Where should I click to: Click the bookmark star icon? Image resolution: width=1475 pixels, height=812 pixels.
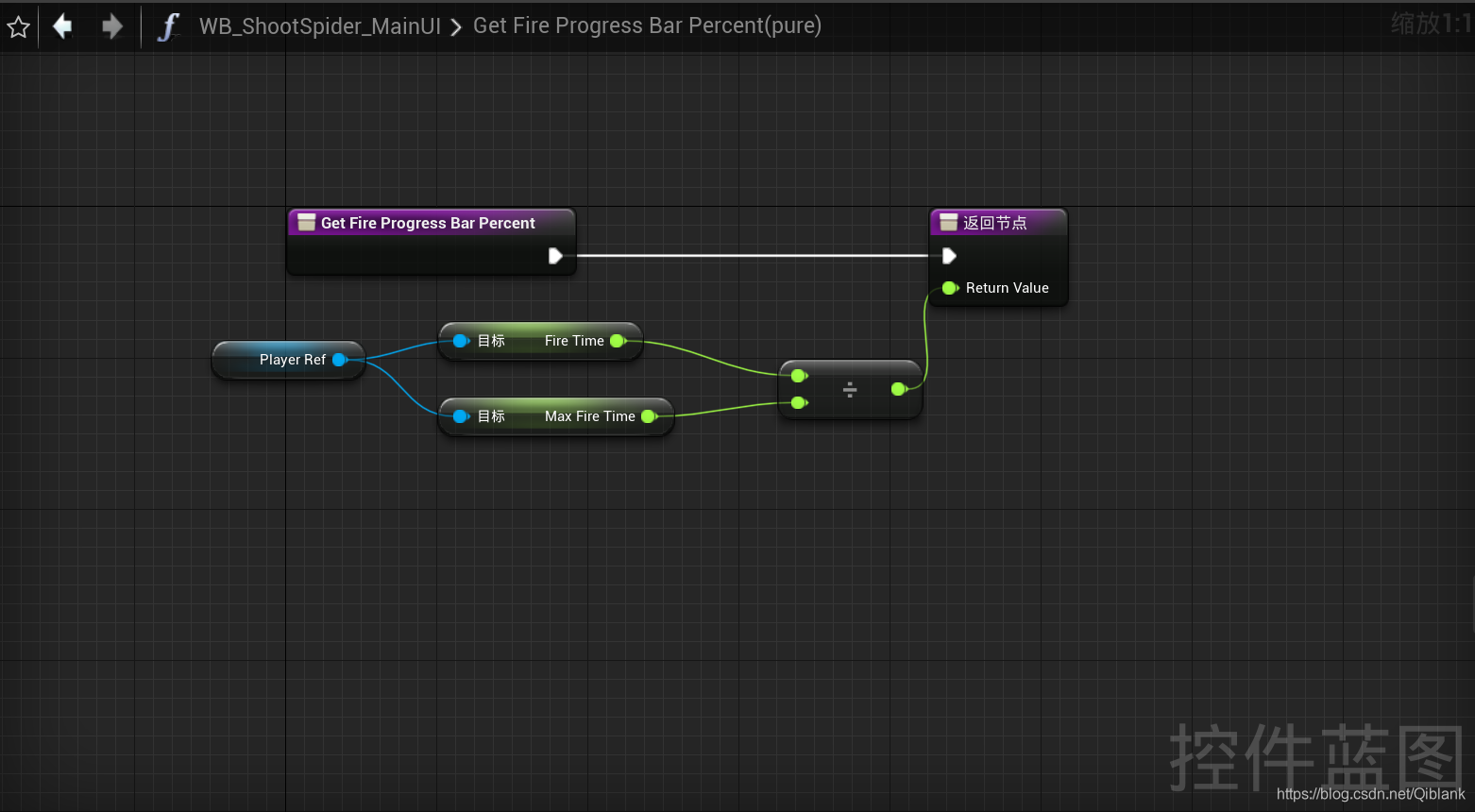19,27
